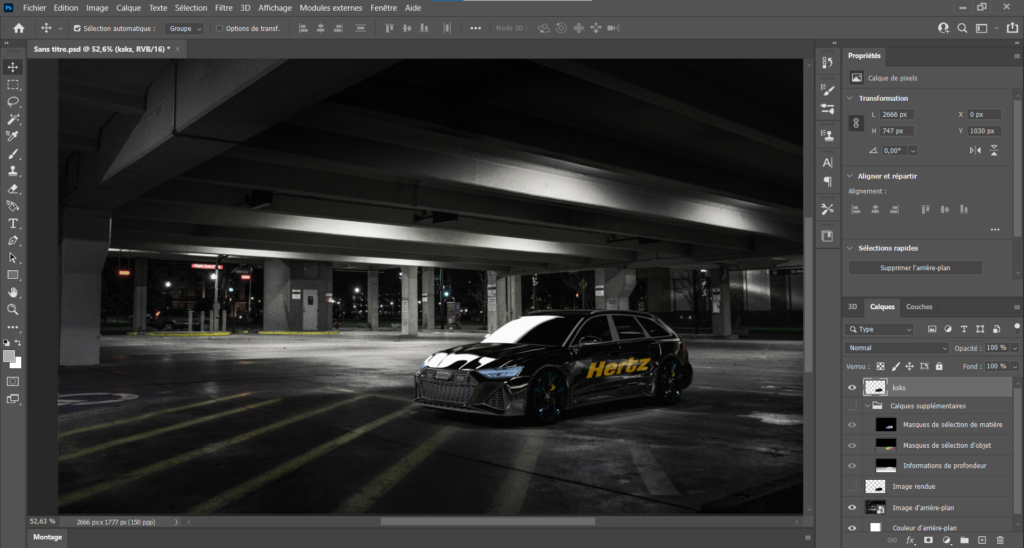1024x548 pixels.
Task: Open the Opacité value dropdown arrow
Action: [x=1014, y=348]
